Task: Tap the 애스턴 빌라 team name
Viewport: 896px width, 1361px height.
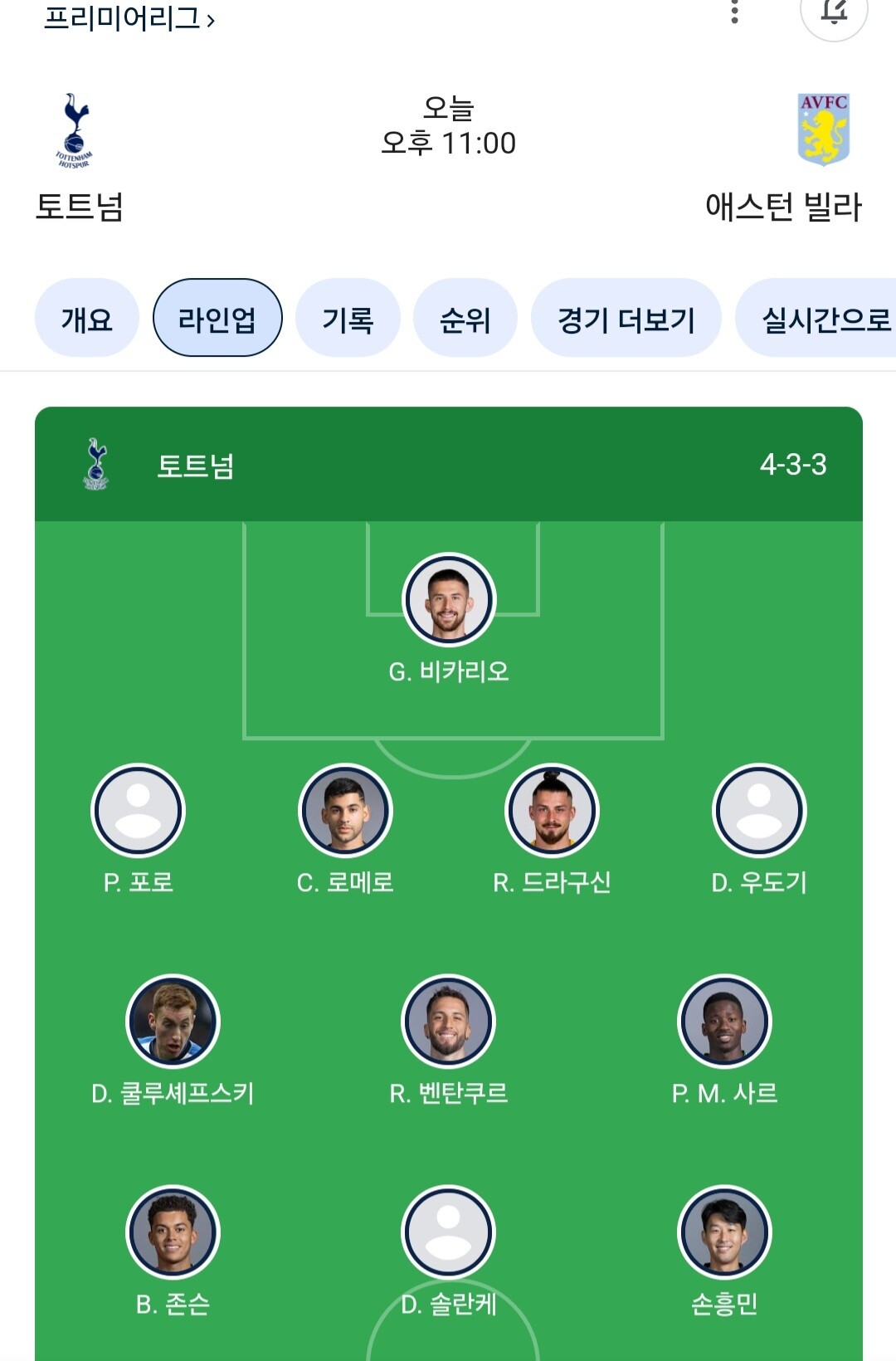Action: click(x=783, y=207)
